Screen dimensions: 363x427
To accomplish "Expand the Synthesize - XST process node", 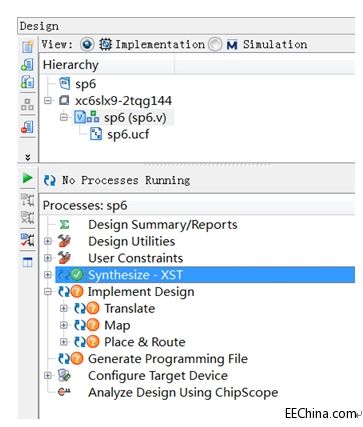I will tap(48, 275).
